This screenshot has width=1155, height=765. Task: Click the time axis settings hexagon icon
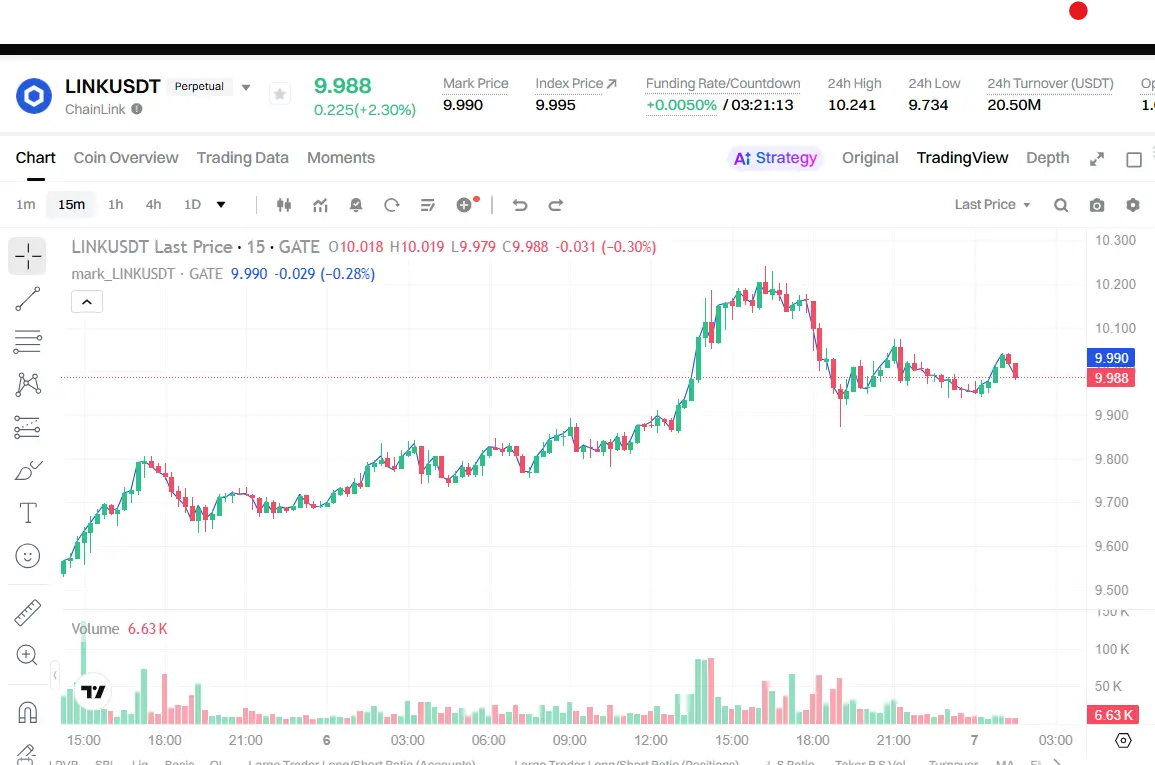[x=1123, y=740]
